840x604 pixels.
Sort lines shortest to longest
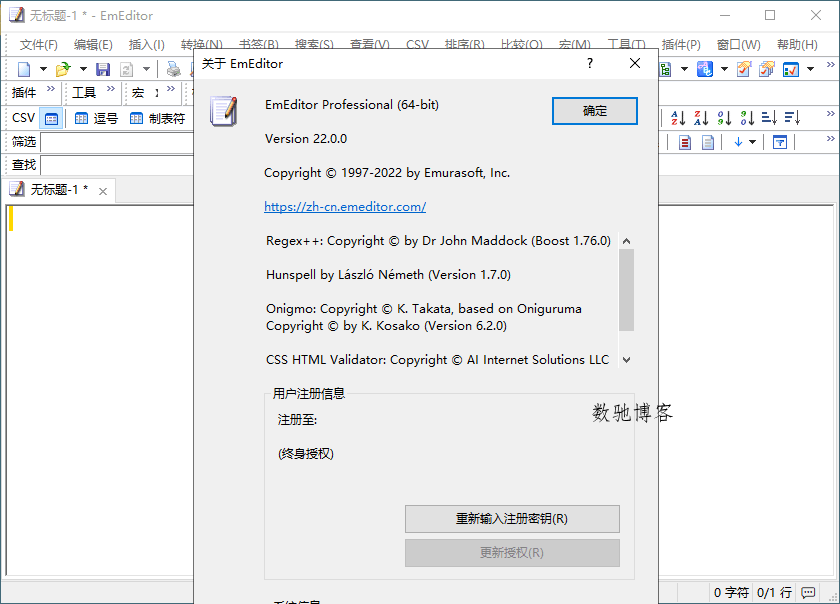(x=769, y=117)
